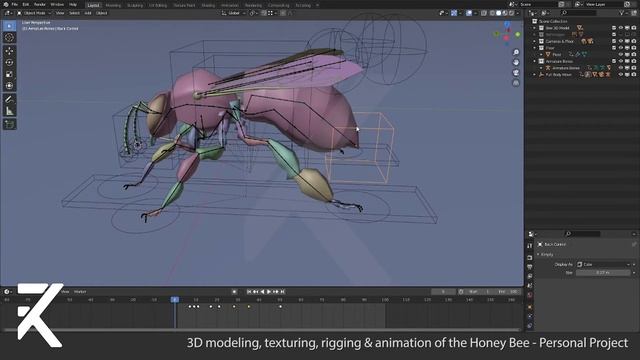
Task: Open the viewport Add menu
Action: 88,13
